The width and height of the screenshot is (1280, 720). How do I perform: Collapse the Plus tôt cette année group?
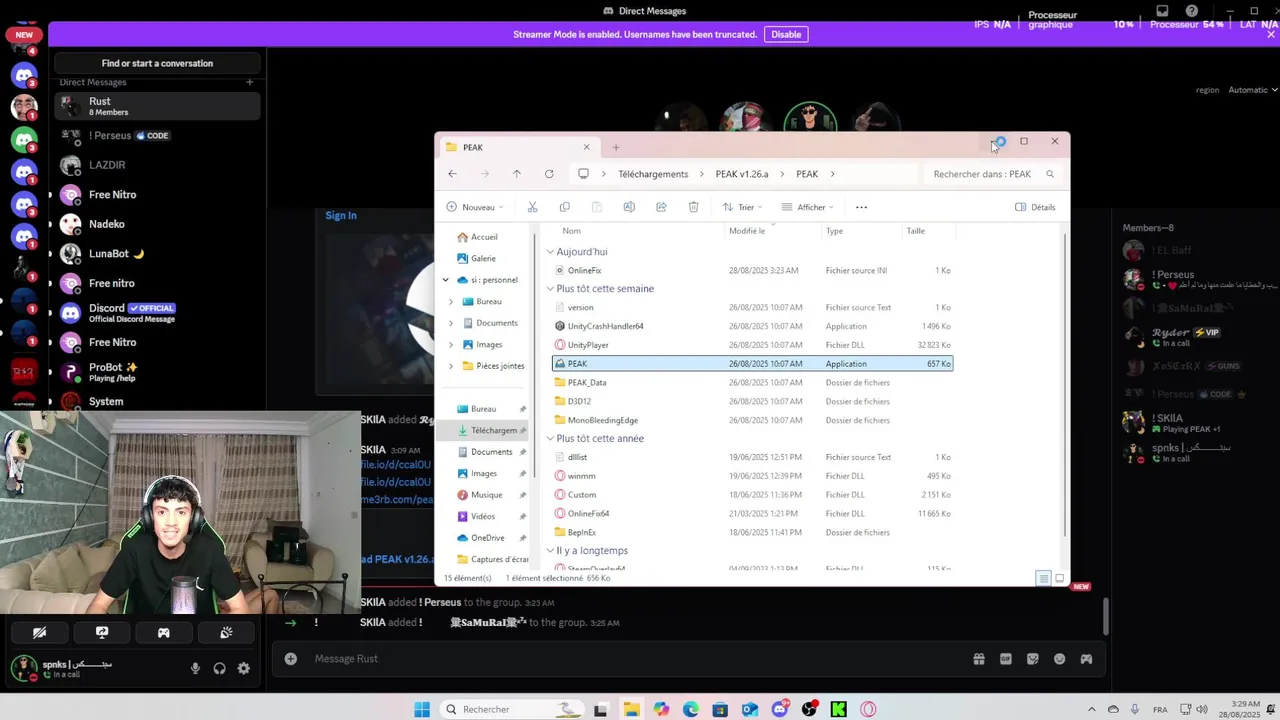[550, 439]
